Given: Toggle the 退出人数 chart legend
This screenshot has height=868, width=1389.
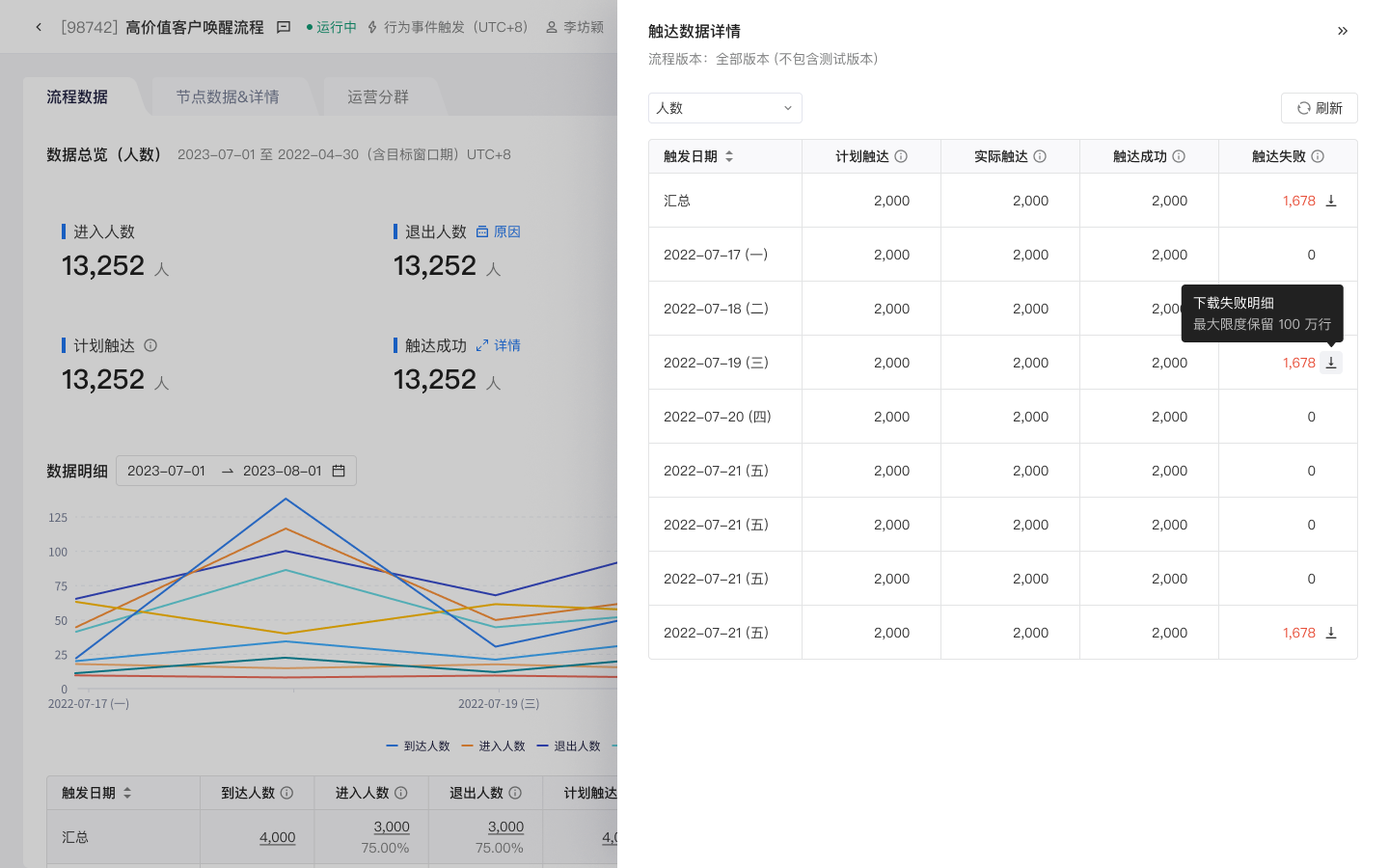Looking at the screenshot, I should tap(568, 746).
